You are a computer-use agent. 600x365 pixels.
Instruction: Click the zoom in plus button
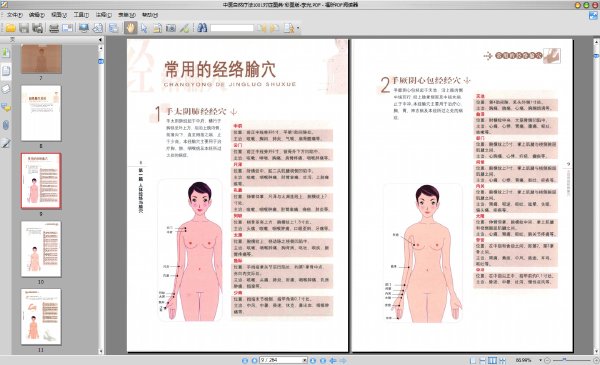click(596, 360)
